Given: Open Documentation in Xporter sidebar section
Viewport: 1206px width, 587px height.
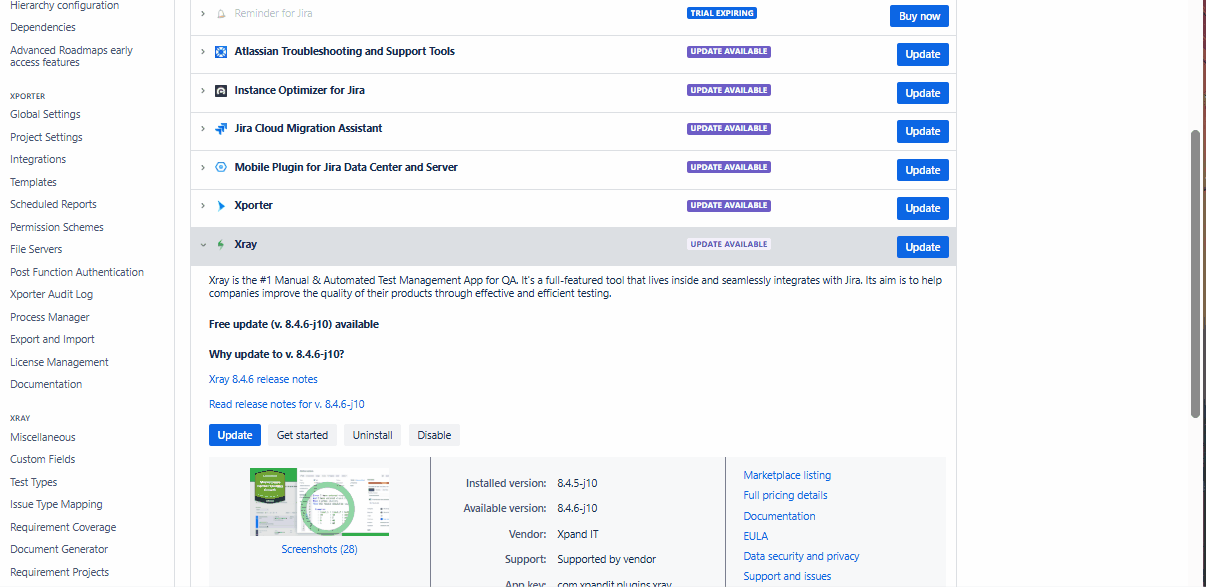Looking at the screenshot, I should (x=46, y=384).
